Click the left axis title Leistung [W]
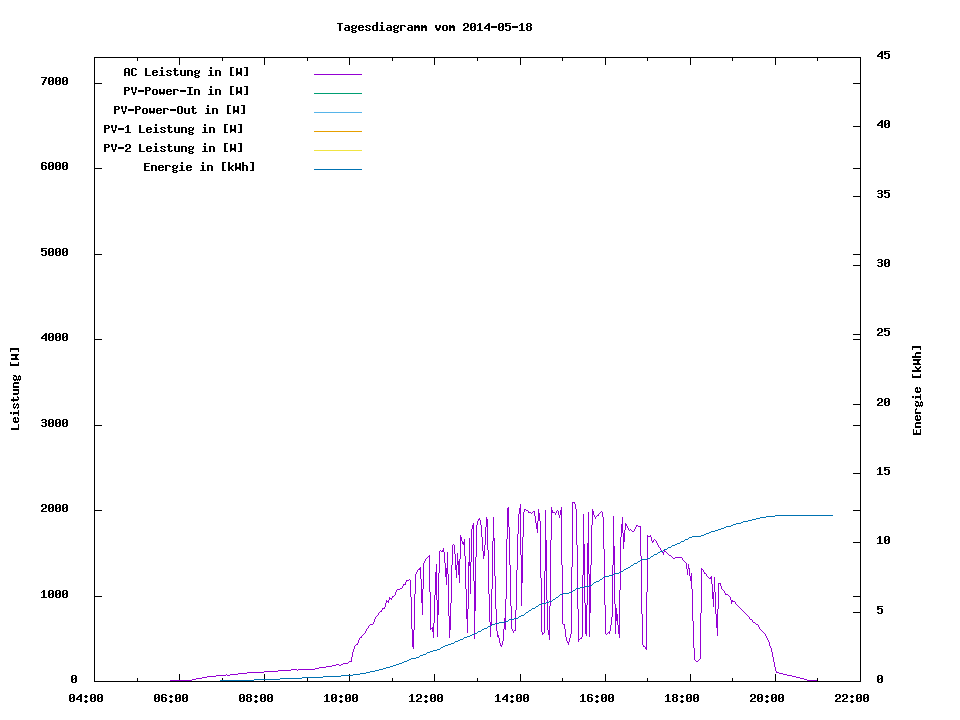Viewport: 960px width, 720px height. point(15,389)
